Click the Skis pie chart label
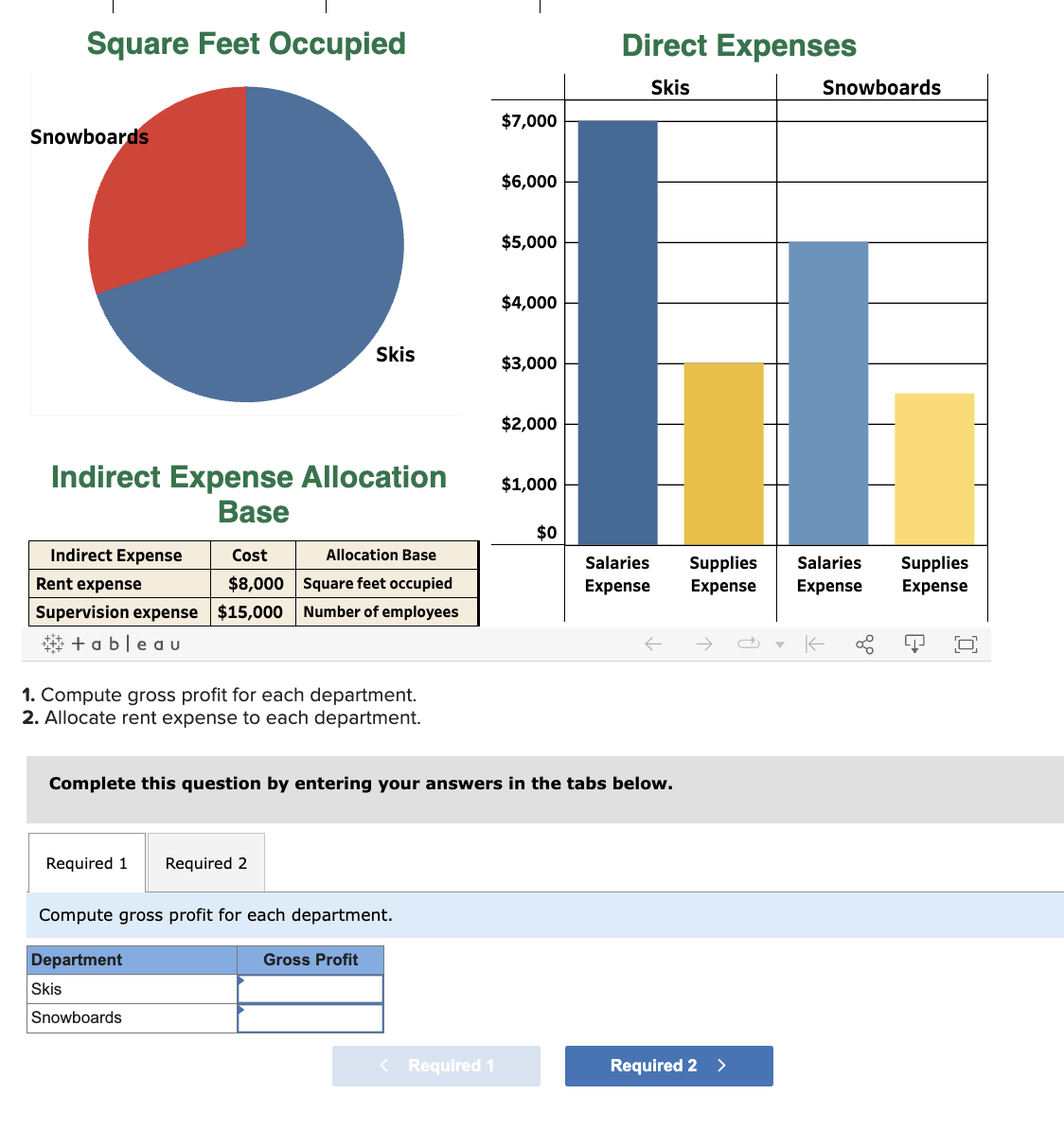Screen dimensions: 1064x1130 (x=395, y=355)
